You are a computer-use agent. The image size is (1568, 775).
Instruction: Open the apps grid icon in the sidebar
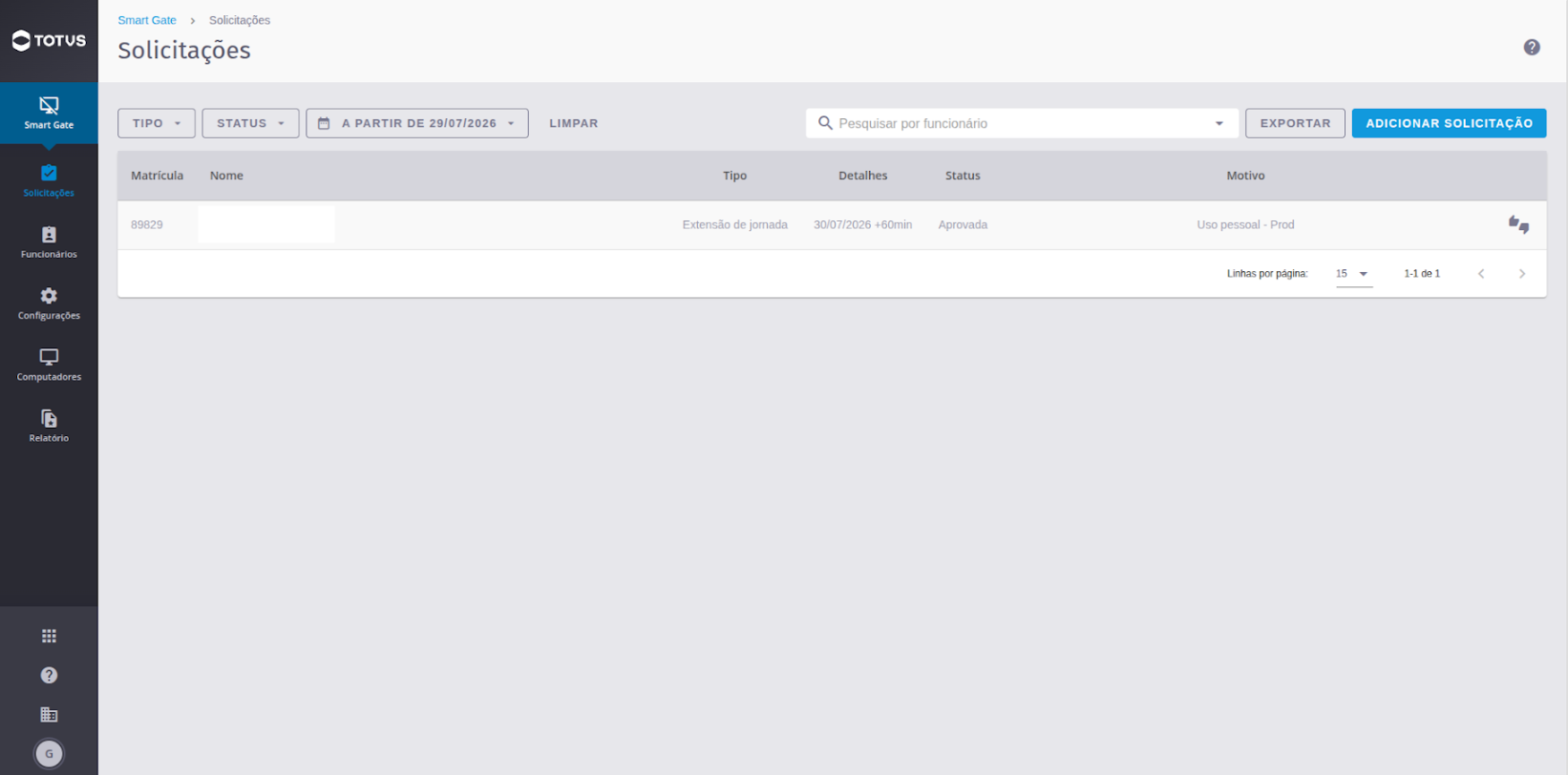tap(49, 636)
